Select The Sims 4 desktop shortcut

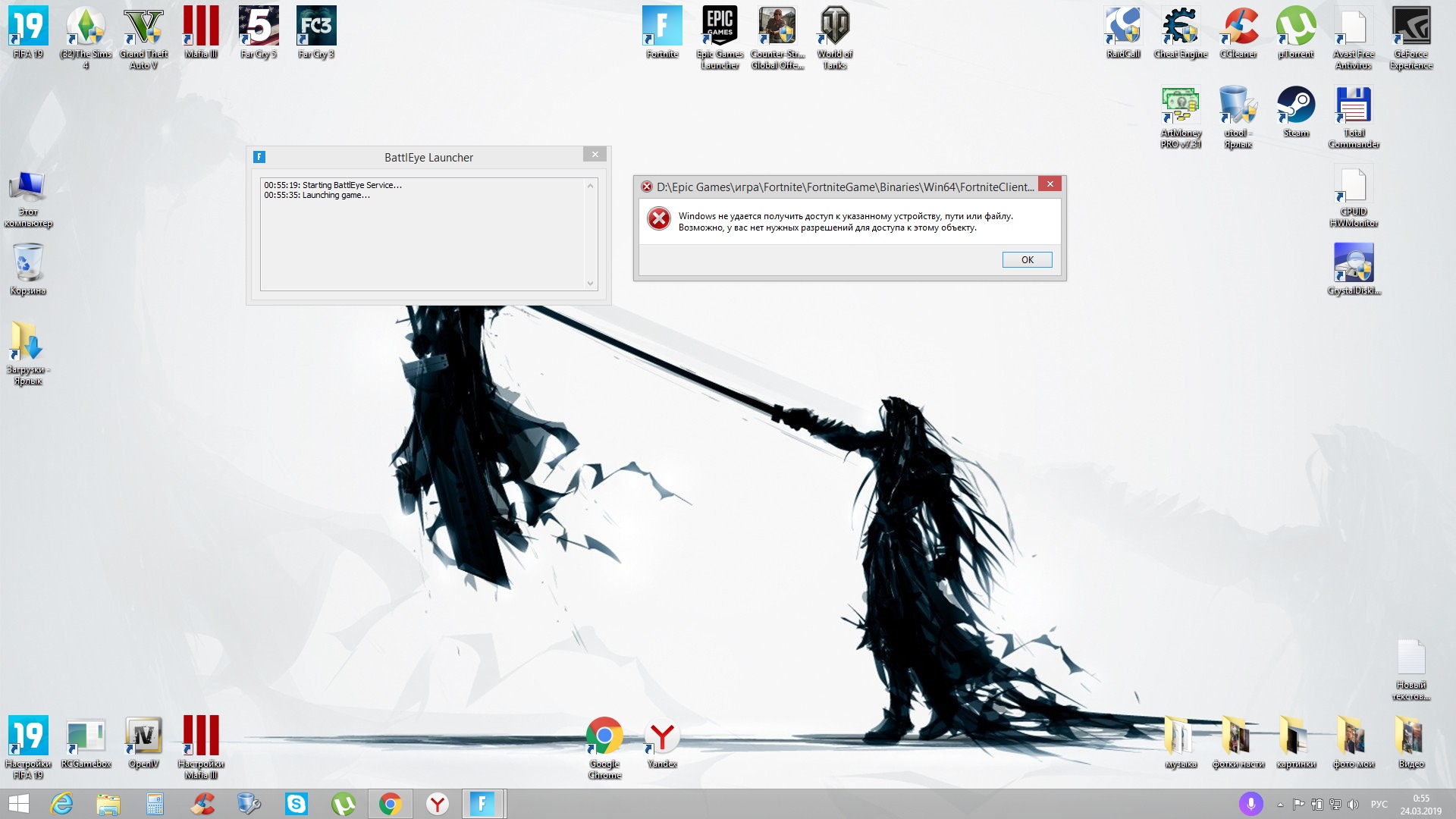tap(86, 38)
